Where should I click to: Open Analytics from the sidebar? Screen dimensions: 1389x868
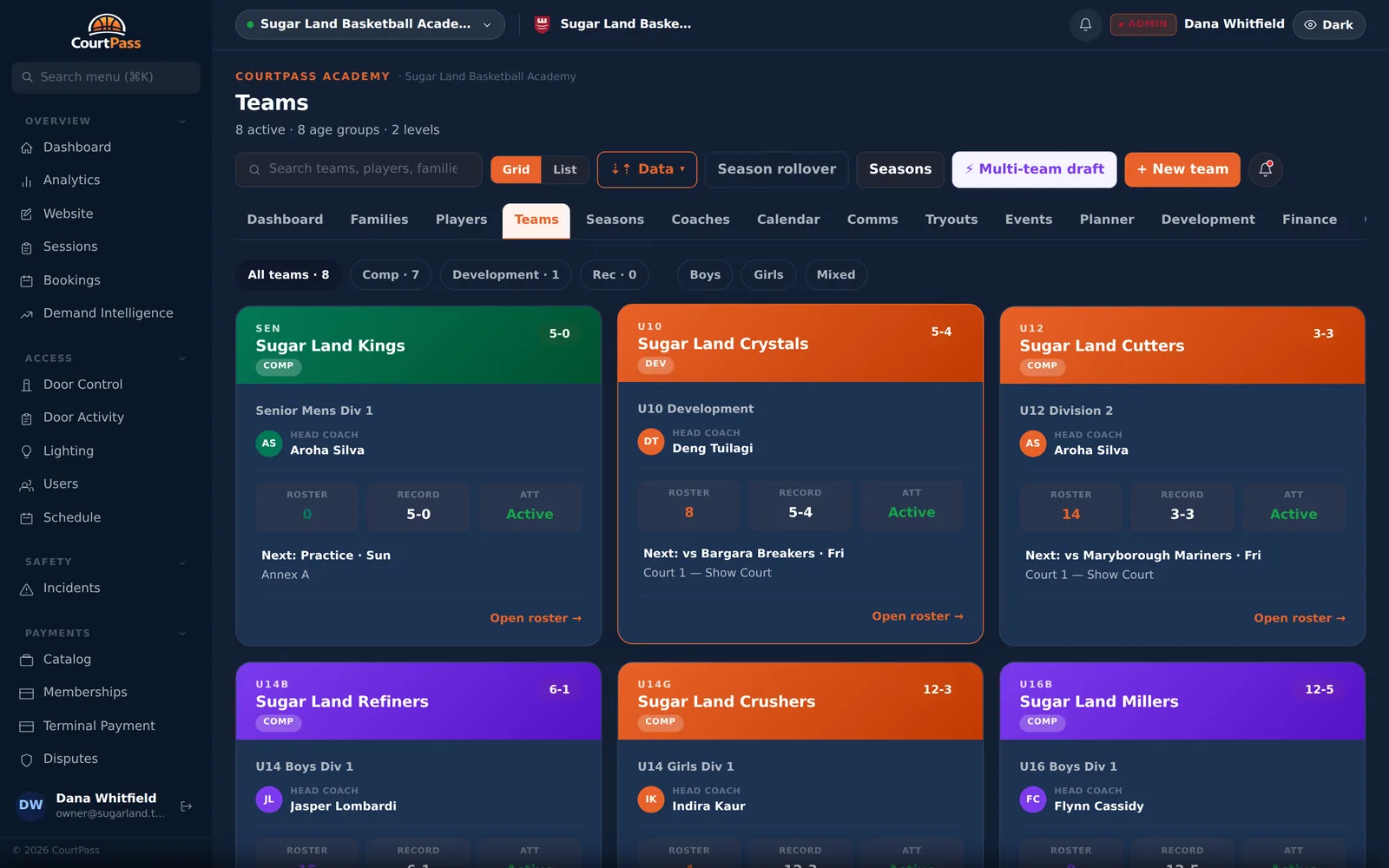pos(71,181)
